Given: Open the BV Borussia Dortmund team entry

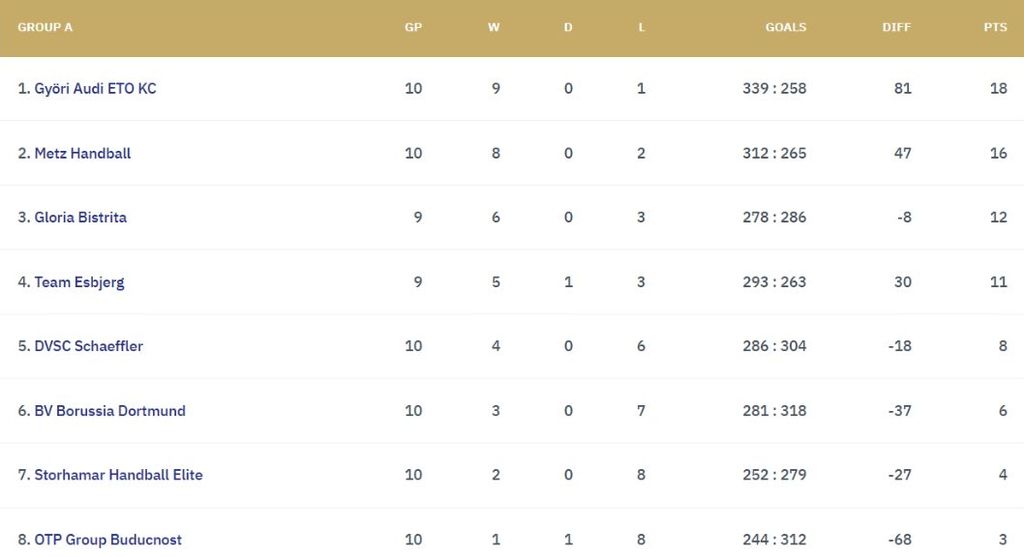Looking at the screenshot, I should (109, 411).
